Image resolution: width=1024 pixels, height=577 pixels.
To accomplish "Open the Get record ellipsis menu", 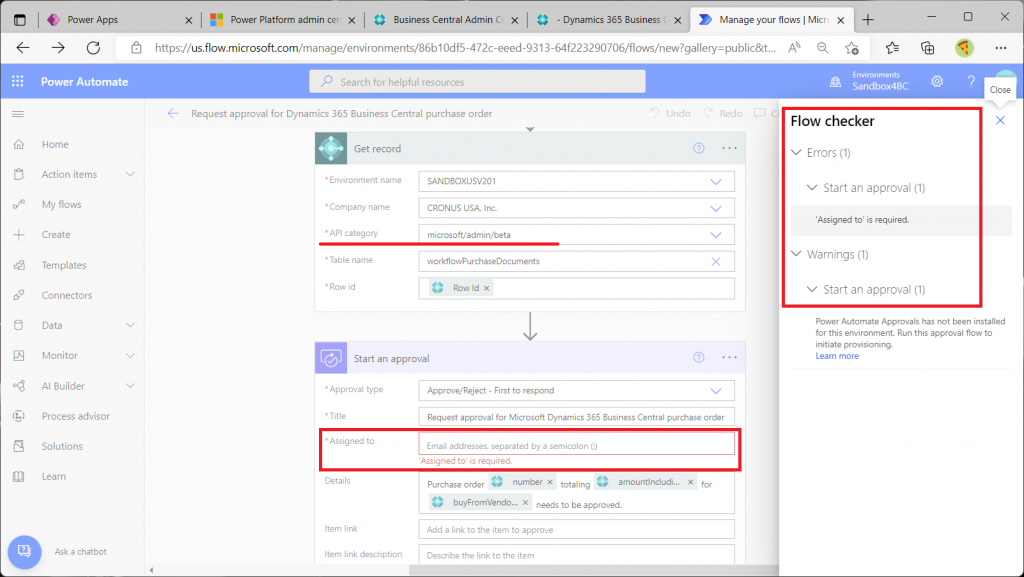I will 729,148.
